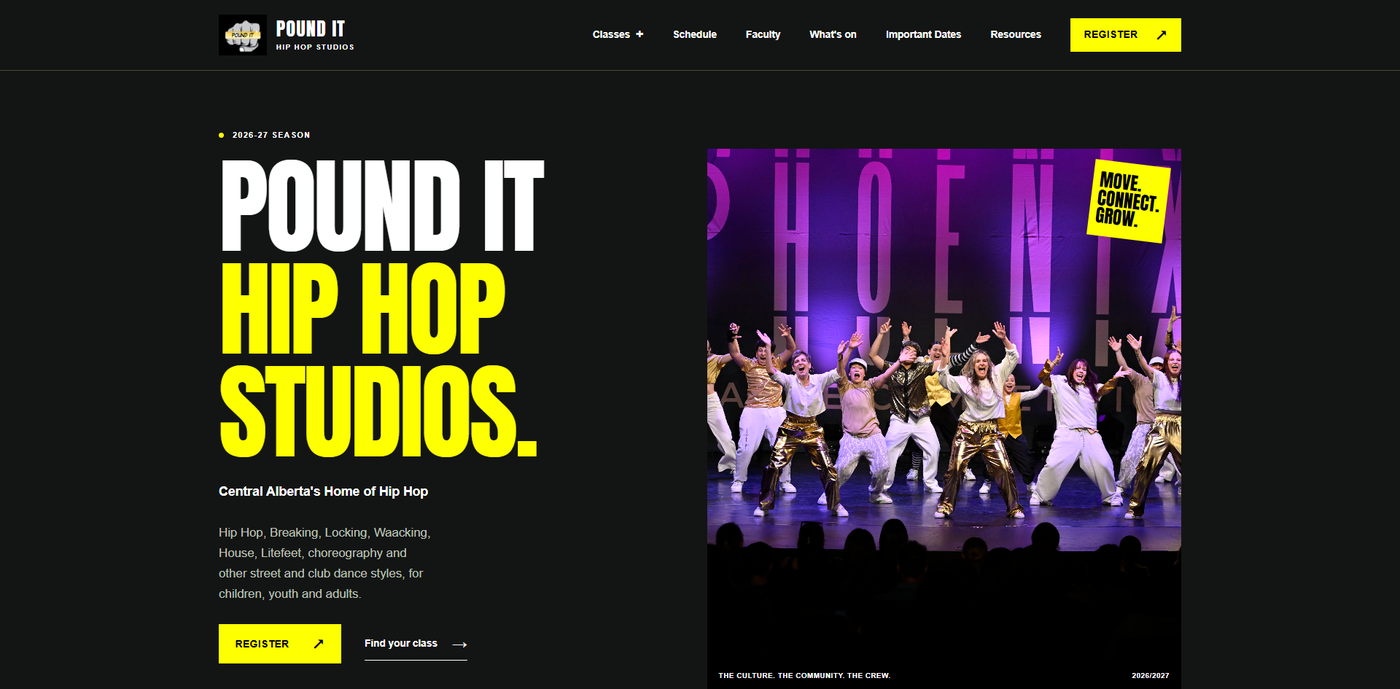Click the '2026-27 SEASON' label

271,135
